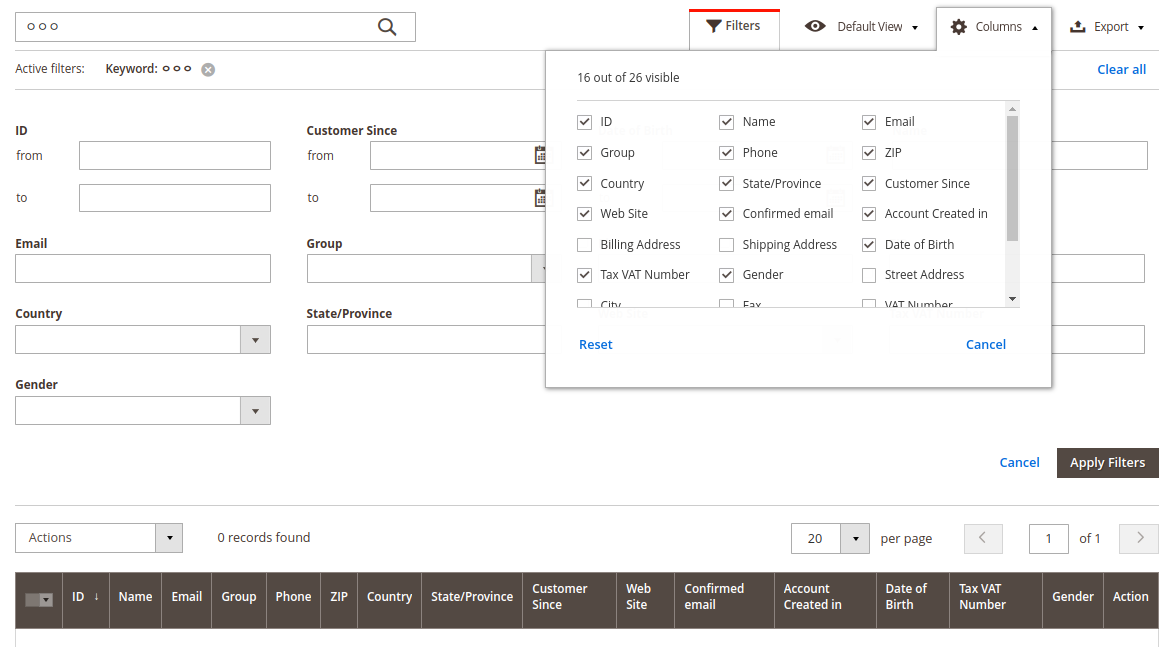Viewport: 1170px width, 647px height.
Task: Uncheck Account Created in column
Action: coord(869,214)
